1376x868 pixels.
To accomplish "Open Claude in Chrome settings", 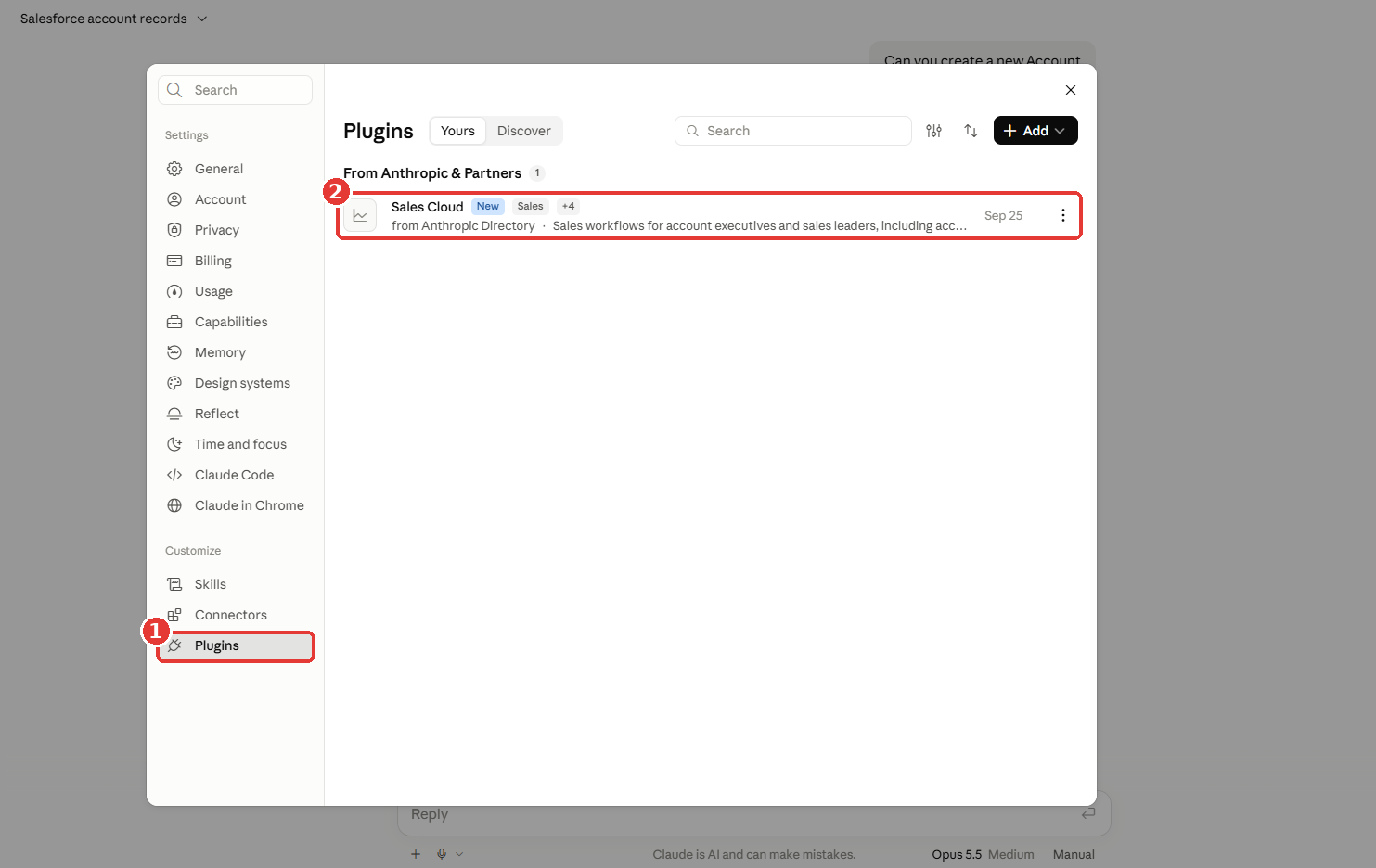I will (x=235, y=505).
